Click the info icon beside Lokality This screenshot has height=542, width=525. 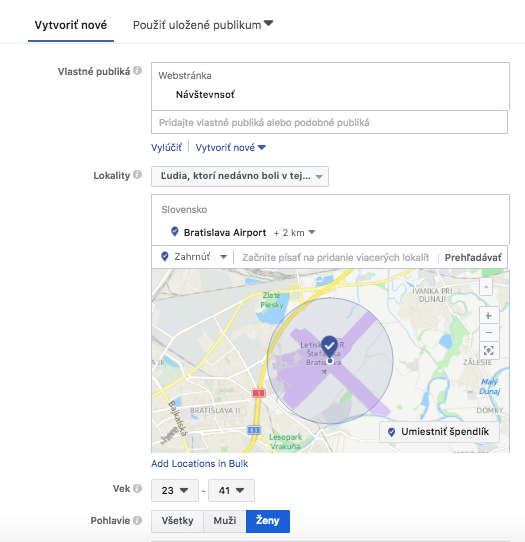point(138,175)
